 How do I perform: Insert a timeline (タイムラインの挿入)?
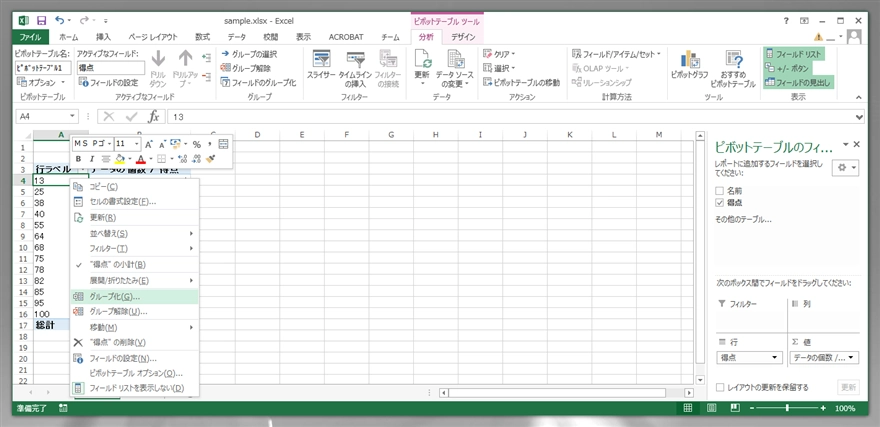(x=355, y=70)
